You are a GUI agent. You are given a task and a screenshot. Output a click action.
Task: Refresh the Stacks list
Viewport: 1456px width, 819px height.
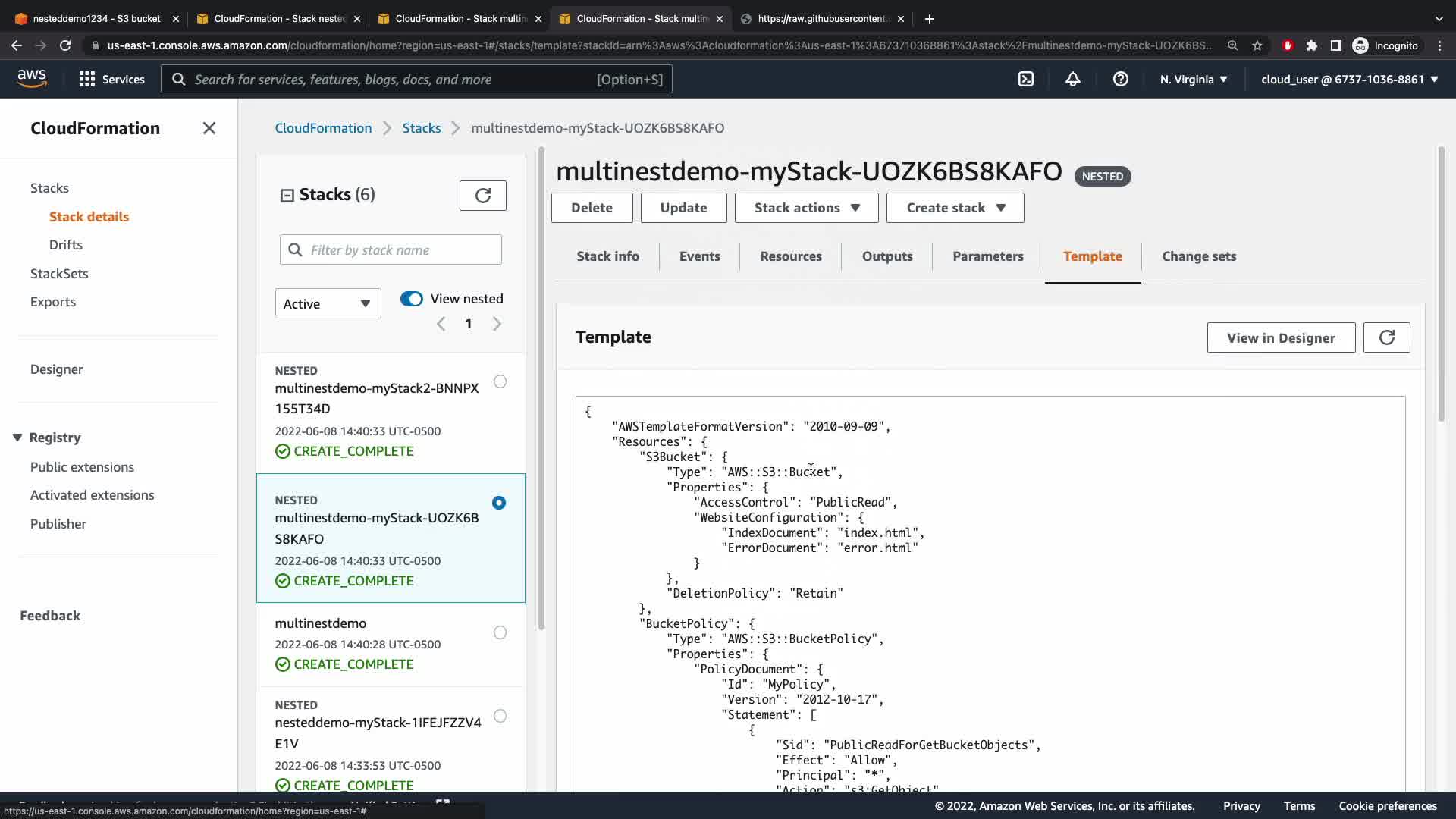pos(482,196)
